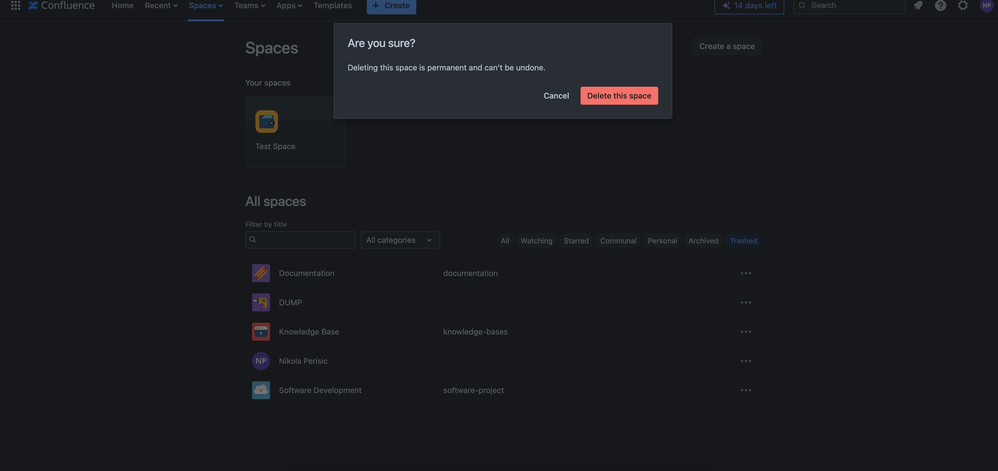This screenshot has height=471, width=998.
Task: Click the 14 days left trial button
Action: click(748, 6)
